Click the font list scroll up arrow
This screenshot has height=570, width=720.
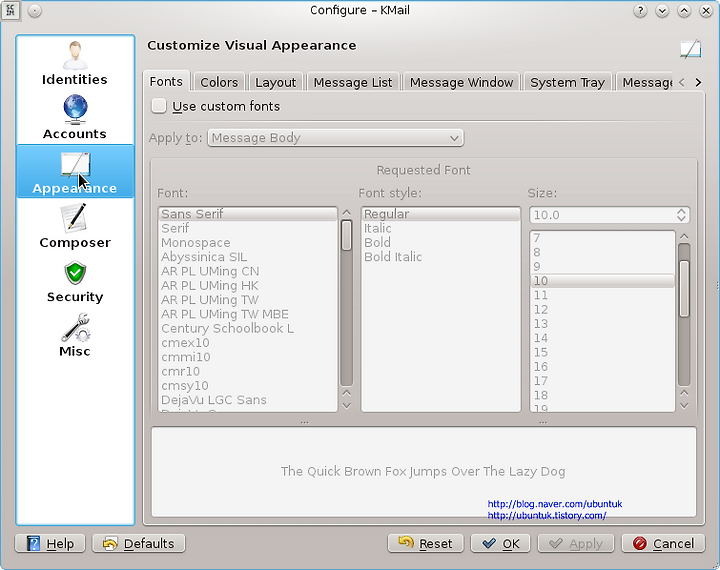coord(347,213)
